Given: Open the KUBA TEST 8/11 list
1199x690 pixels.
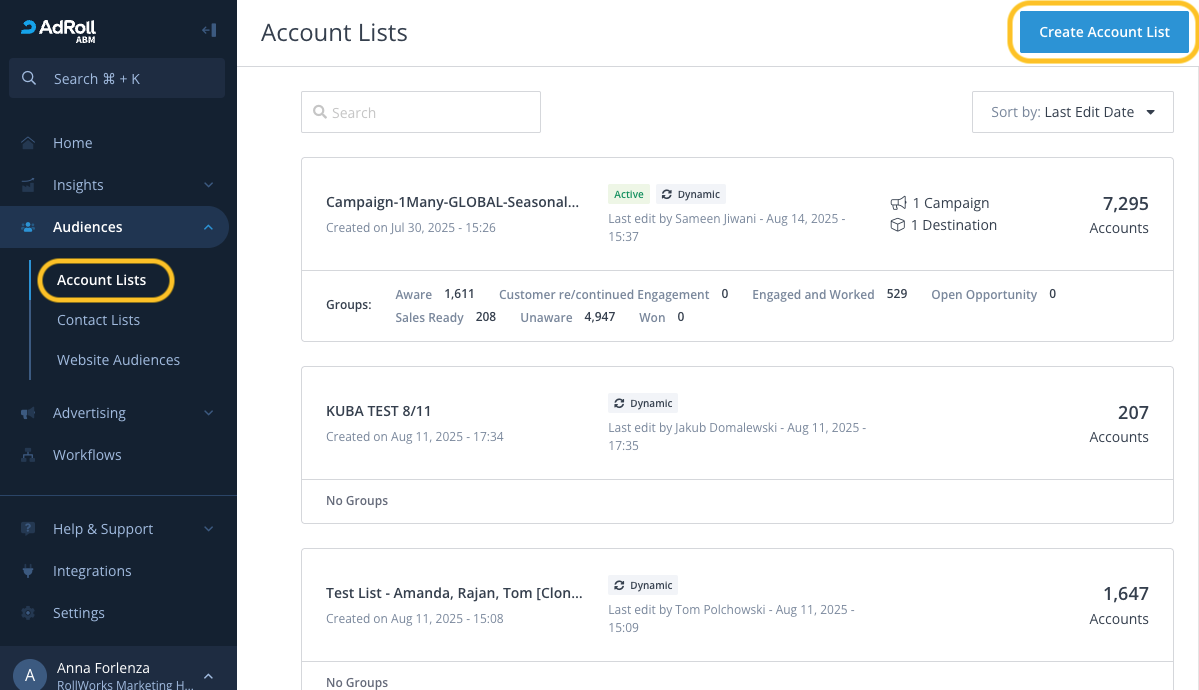Looking at the screenshot, I should click(x=378, y=411).
